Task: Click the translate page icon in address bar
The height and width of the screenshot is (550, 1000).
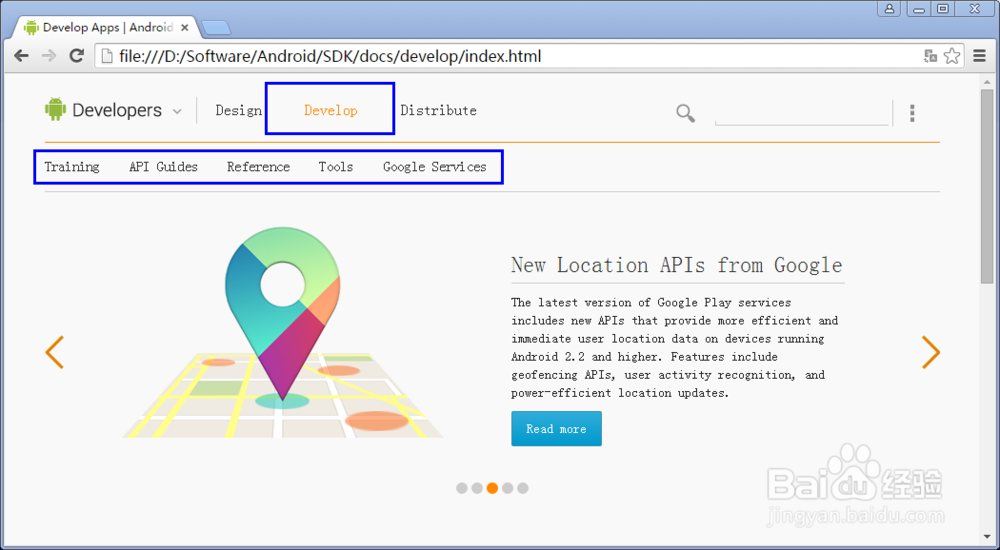Action: tap(930, 56)
